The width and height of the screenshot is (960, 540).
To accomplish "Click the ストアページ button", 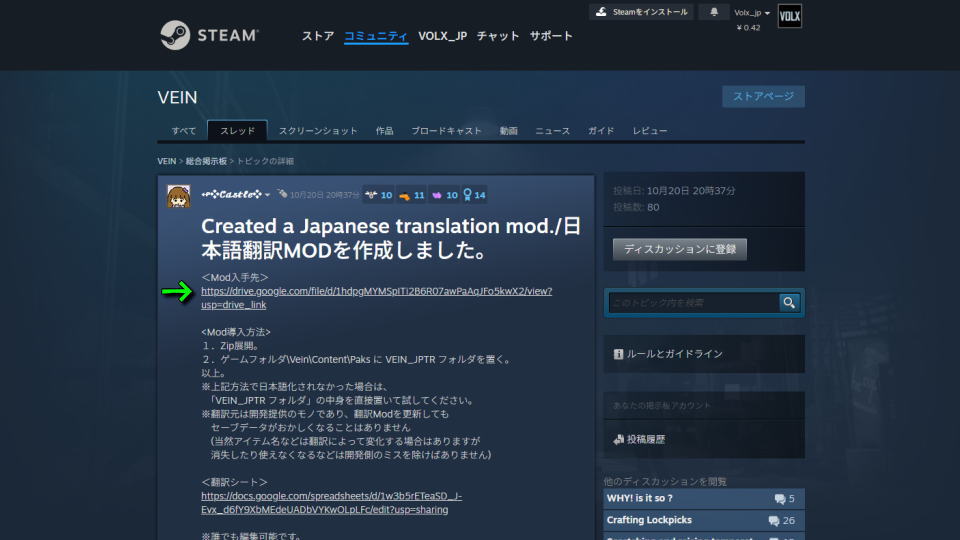I will coord(763,96).
